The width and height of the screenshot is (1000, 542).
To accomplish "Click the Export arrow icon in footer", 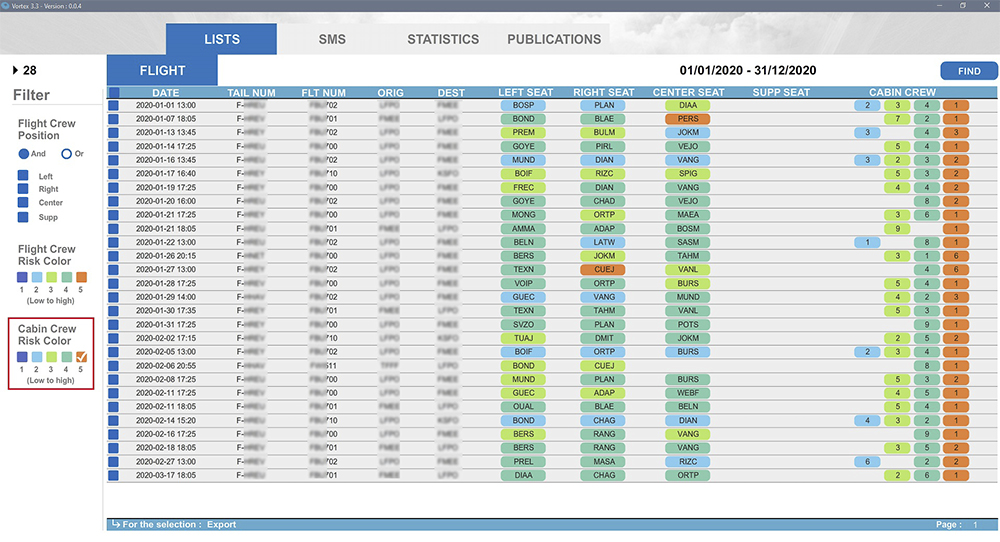I will pos(116,524).
